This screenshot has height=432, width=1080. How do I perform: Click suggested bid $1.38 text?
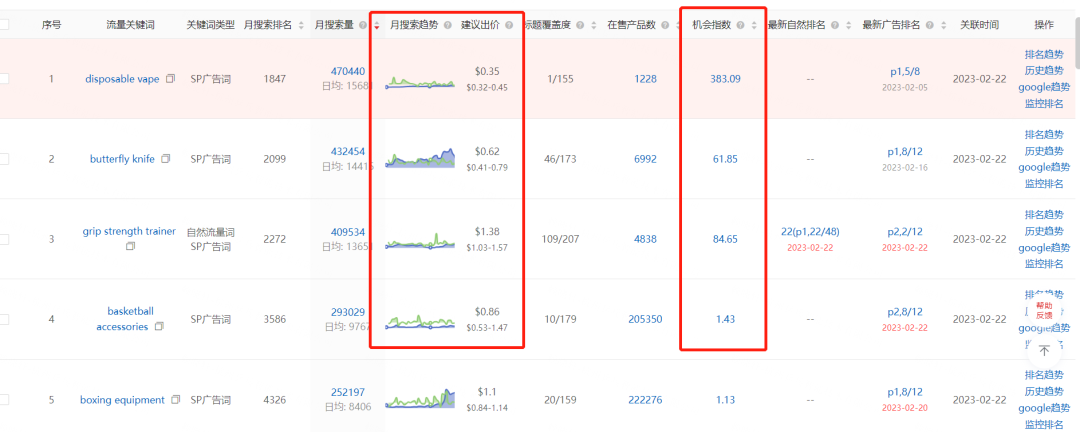(487, 232)
